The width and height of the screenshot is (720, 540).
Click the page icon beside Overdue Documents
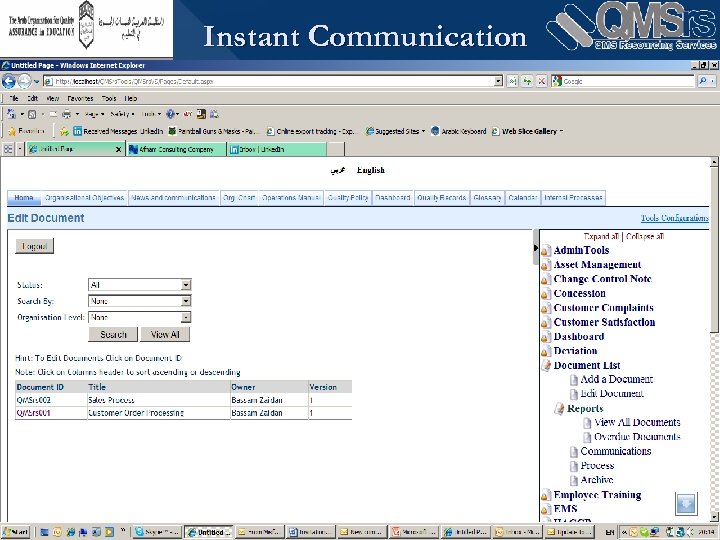point(587,437)
